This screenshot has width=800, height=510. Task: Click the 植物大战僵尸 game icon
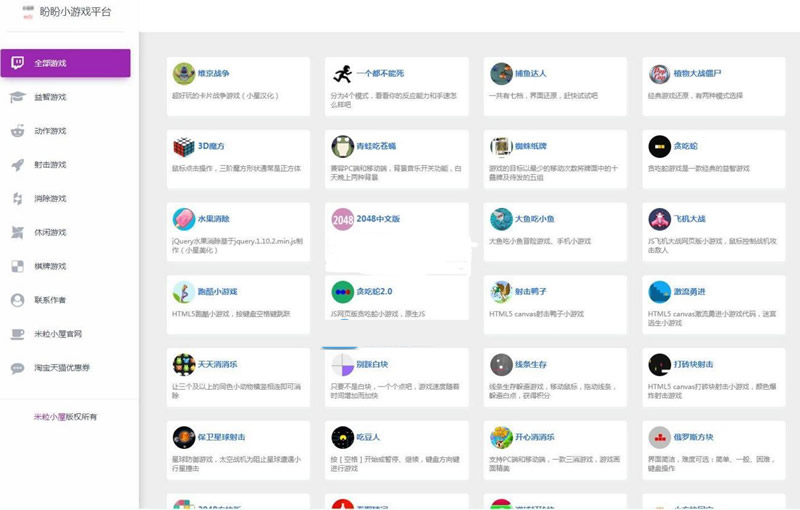point(659,74)
